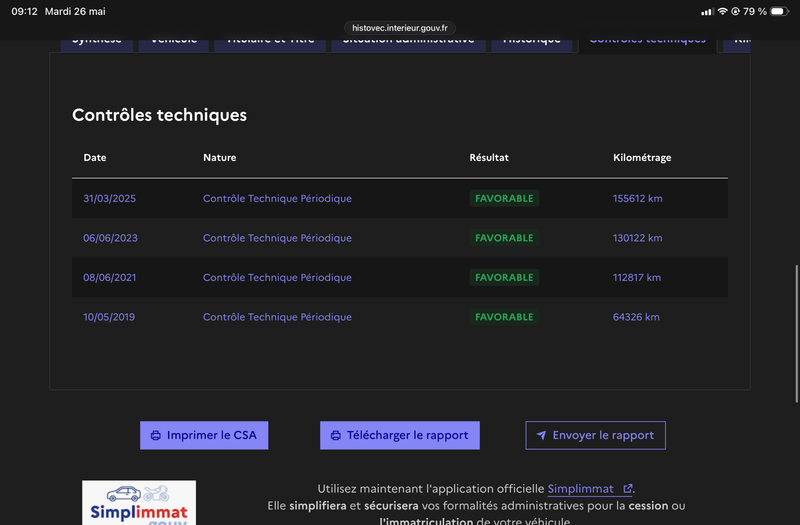Tap the rotation lock icon in status bar
Image resolution: width=800 pixels, height=525 pixels.
(735, 11)
